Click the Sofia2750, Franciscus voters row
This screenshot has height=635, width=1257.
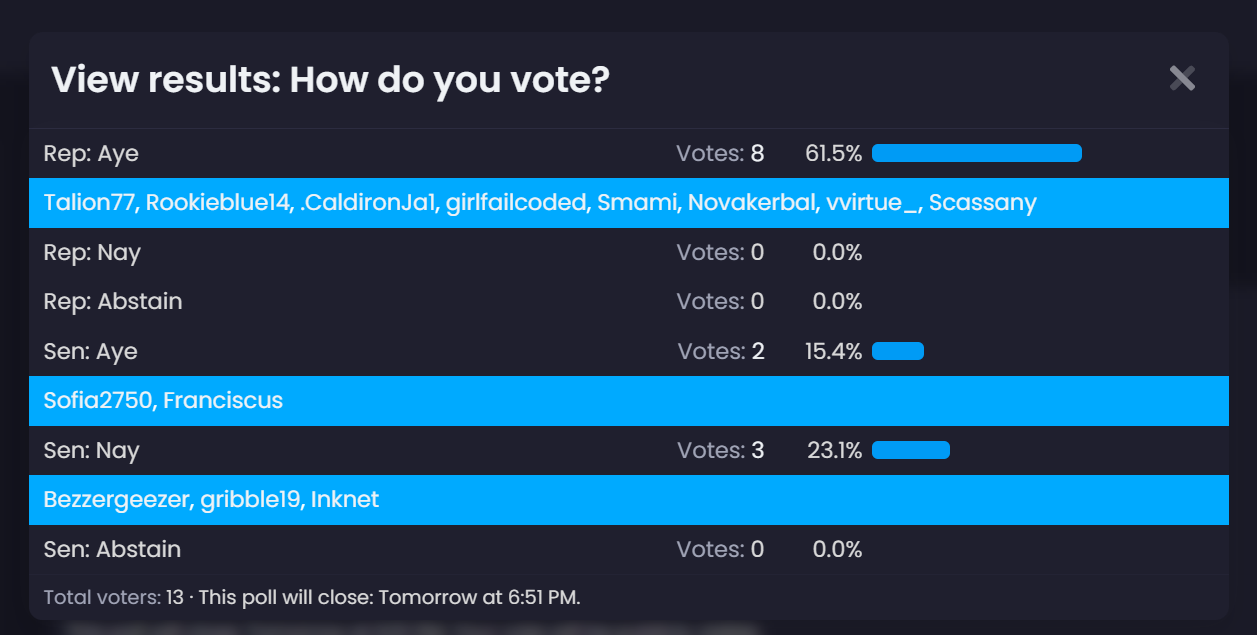163,401
